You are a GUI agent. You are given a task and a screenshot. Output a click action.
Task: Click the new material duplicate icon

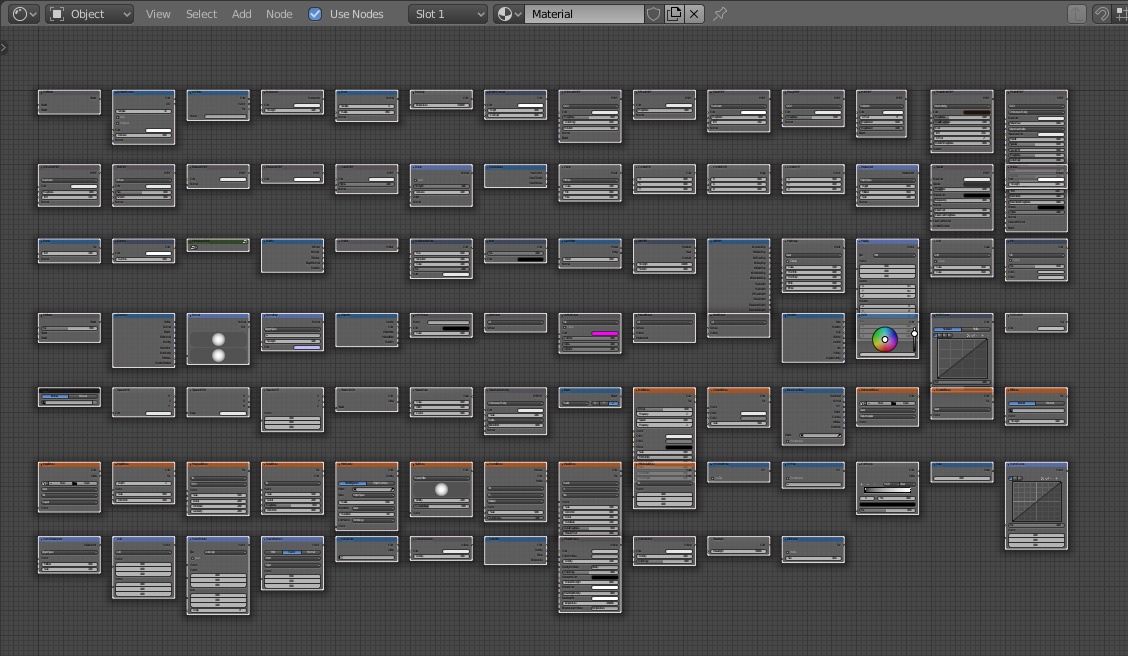pos(674,14)
